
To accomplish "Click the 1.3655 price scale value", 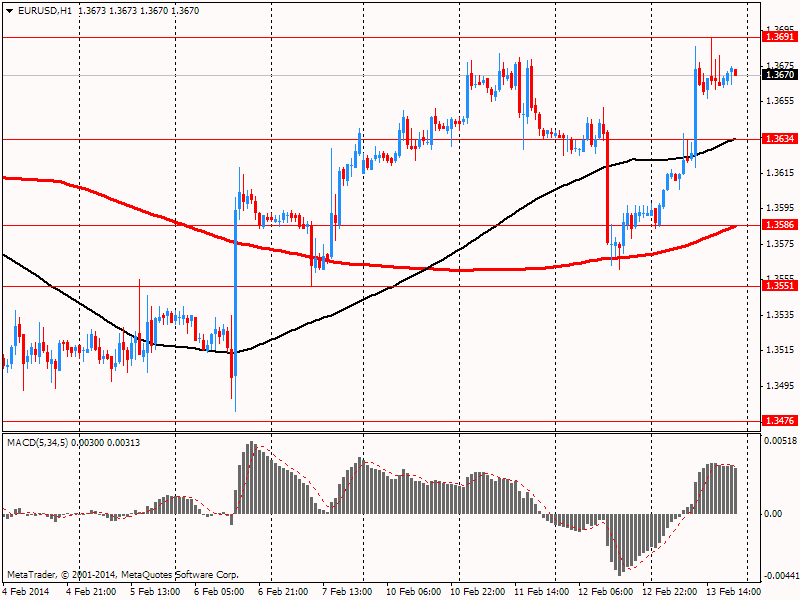I will (780, 102).
